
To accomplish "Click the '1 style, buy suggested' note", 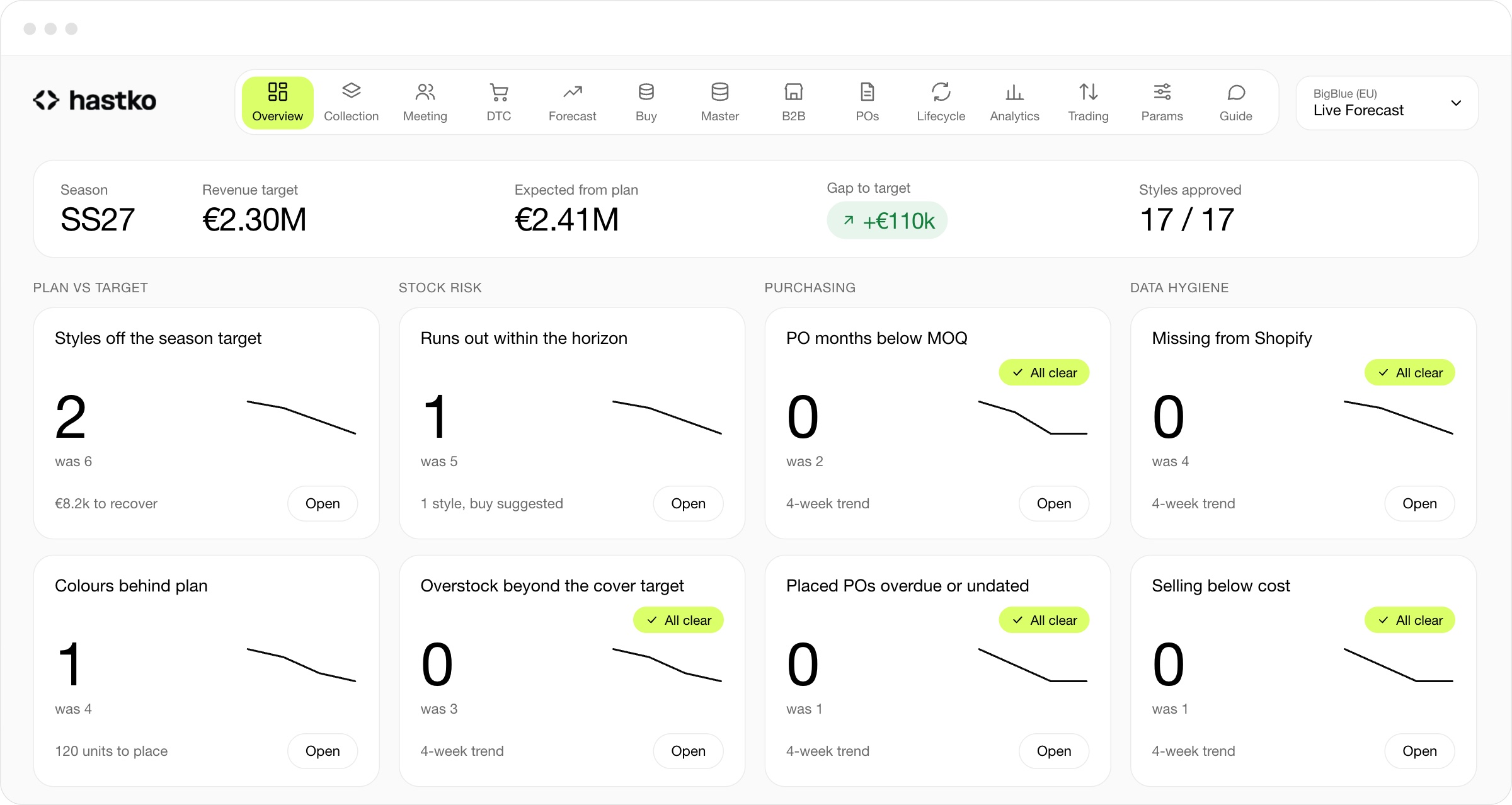I will pos(491,503).
